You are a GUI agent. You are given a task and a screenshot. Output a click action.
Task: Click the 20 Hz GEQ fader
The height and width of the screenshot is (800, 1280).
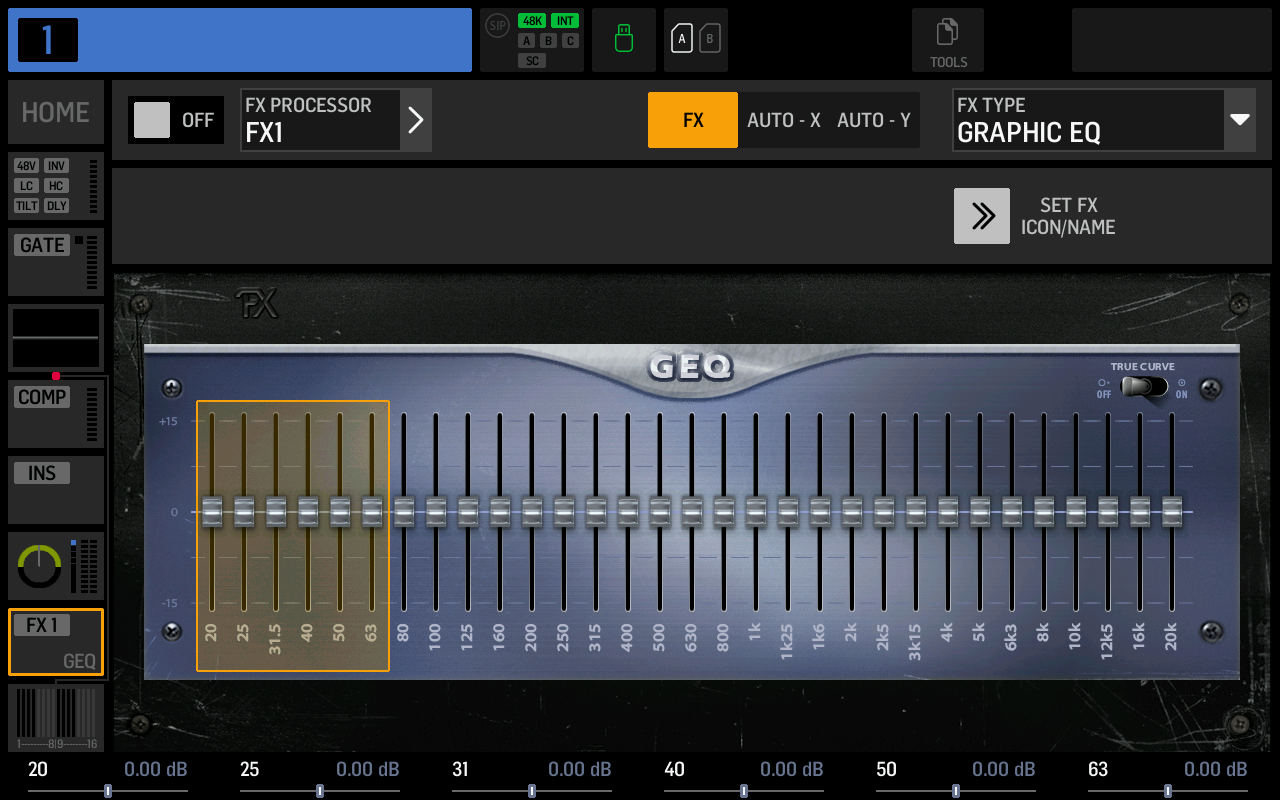click(211, 513)
